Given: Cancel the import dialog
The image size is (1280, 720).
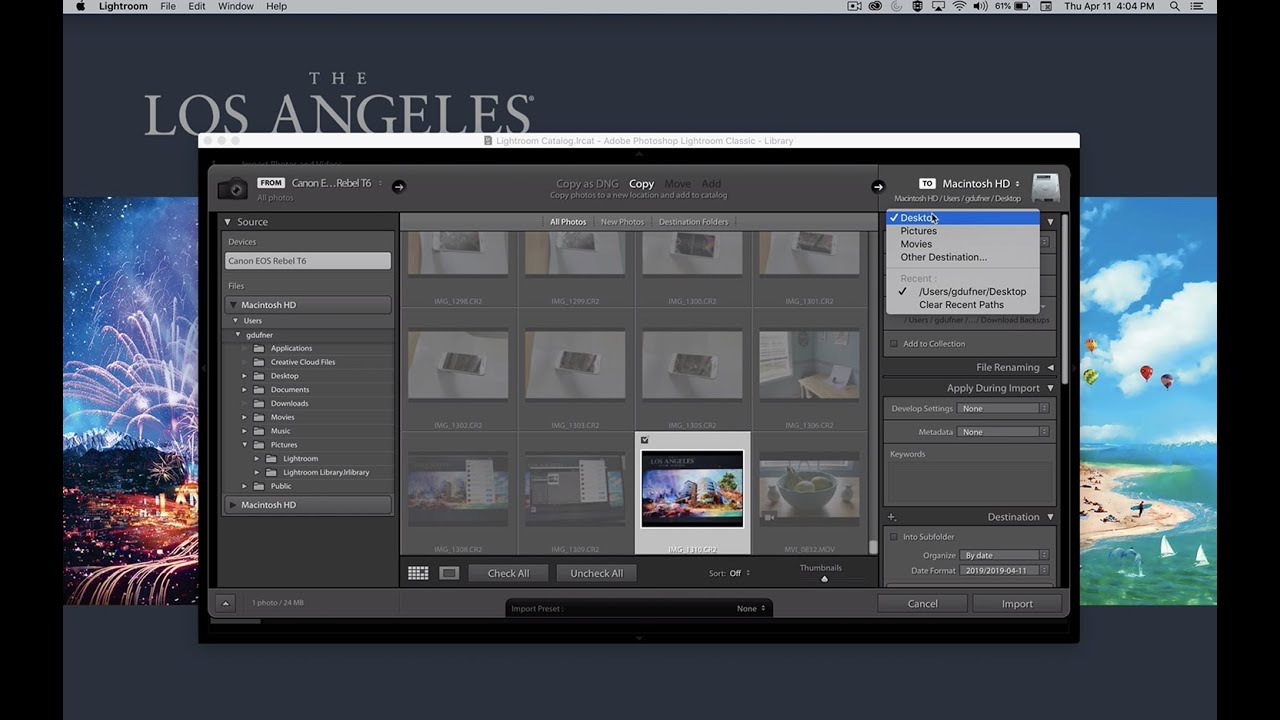Looking at the screenshot, I should 923,604.
